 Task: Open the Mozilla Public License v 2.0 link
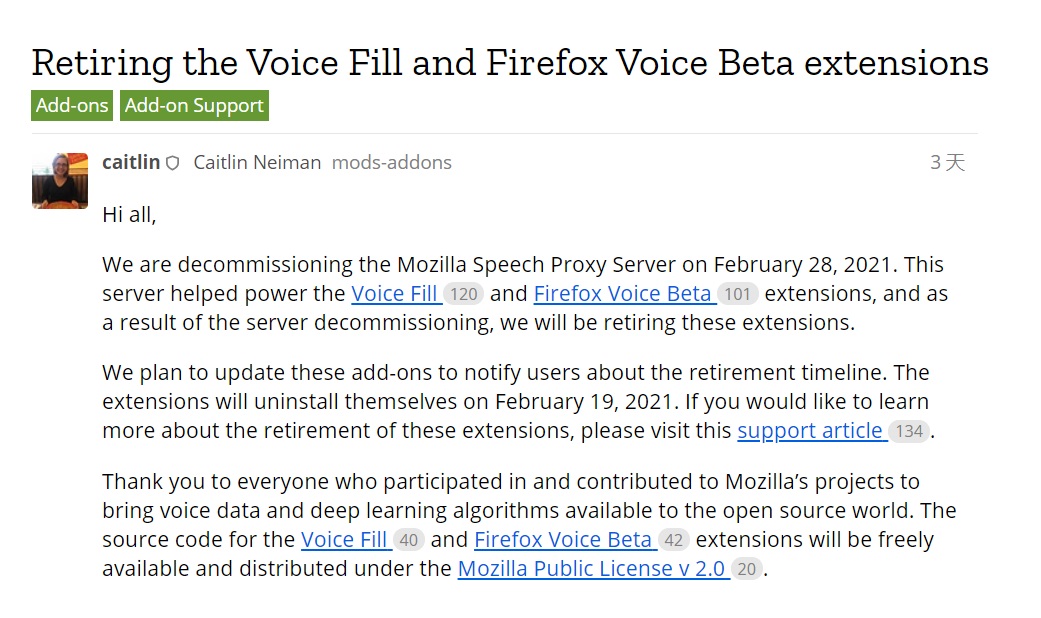pos(592,569)
